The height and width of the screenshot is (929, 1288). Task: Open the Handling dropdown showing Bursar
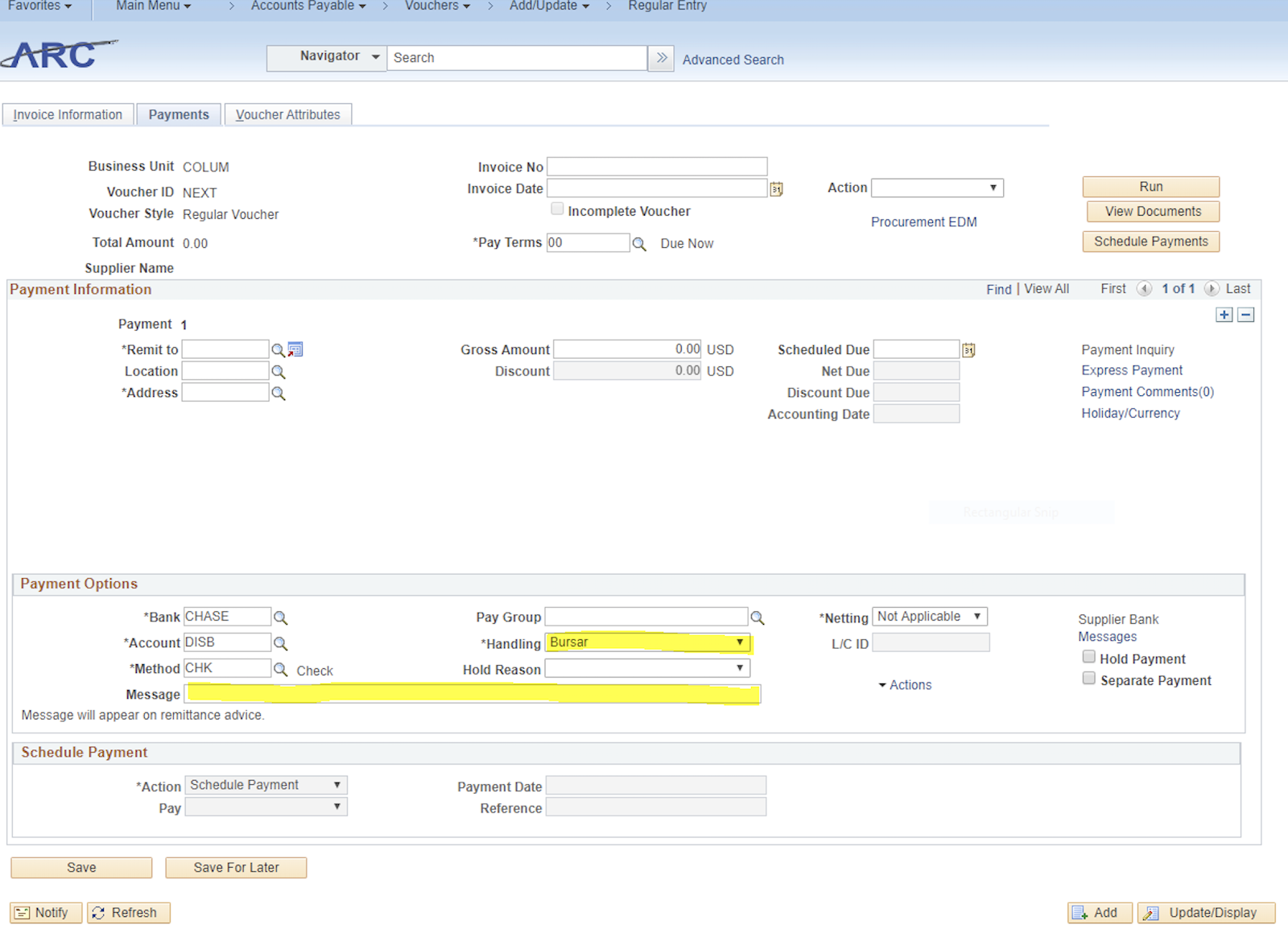(648, 642)
